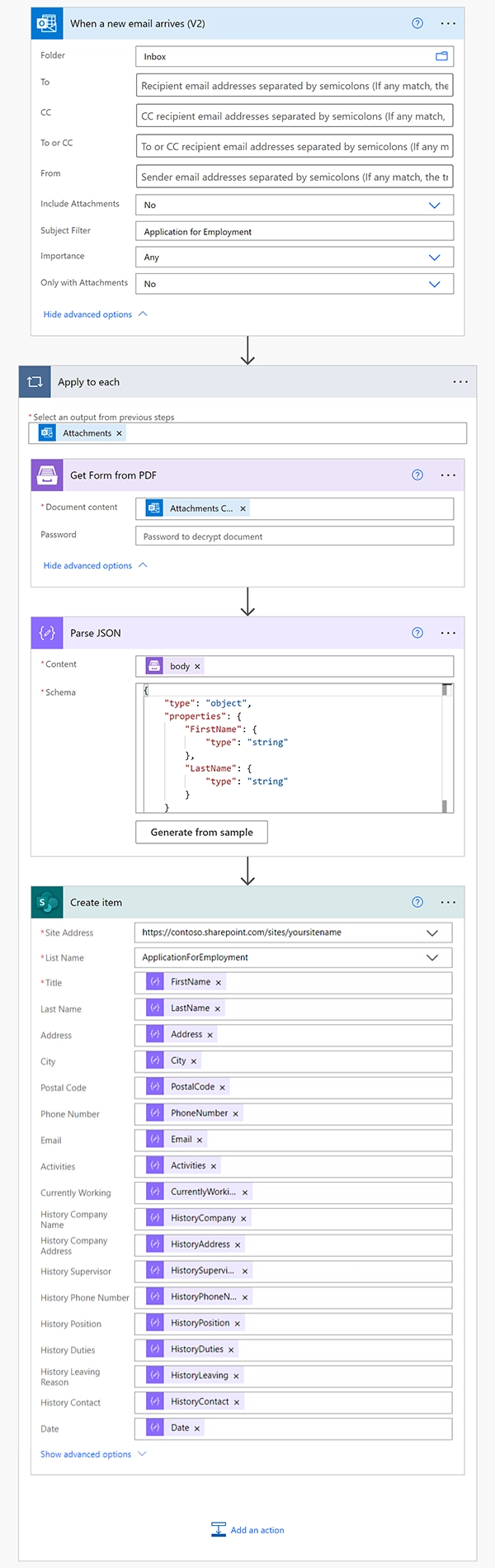Viewport: 495px width, 1568px height.
Task: Click 'When a new email arrives (V2)' title
Action: [x=138, y=23]
